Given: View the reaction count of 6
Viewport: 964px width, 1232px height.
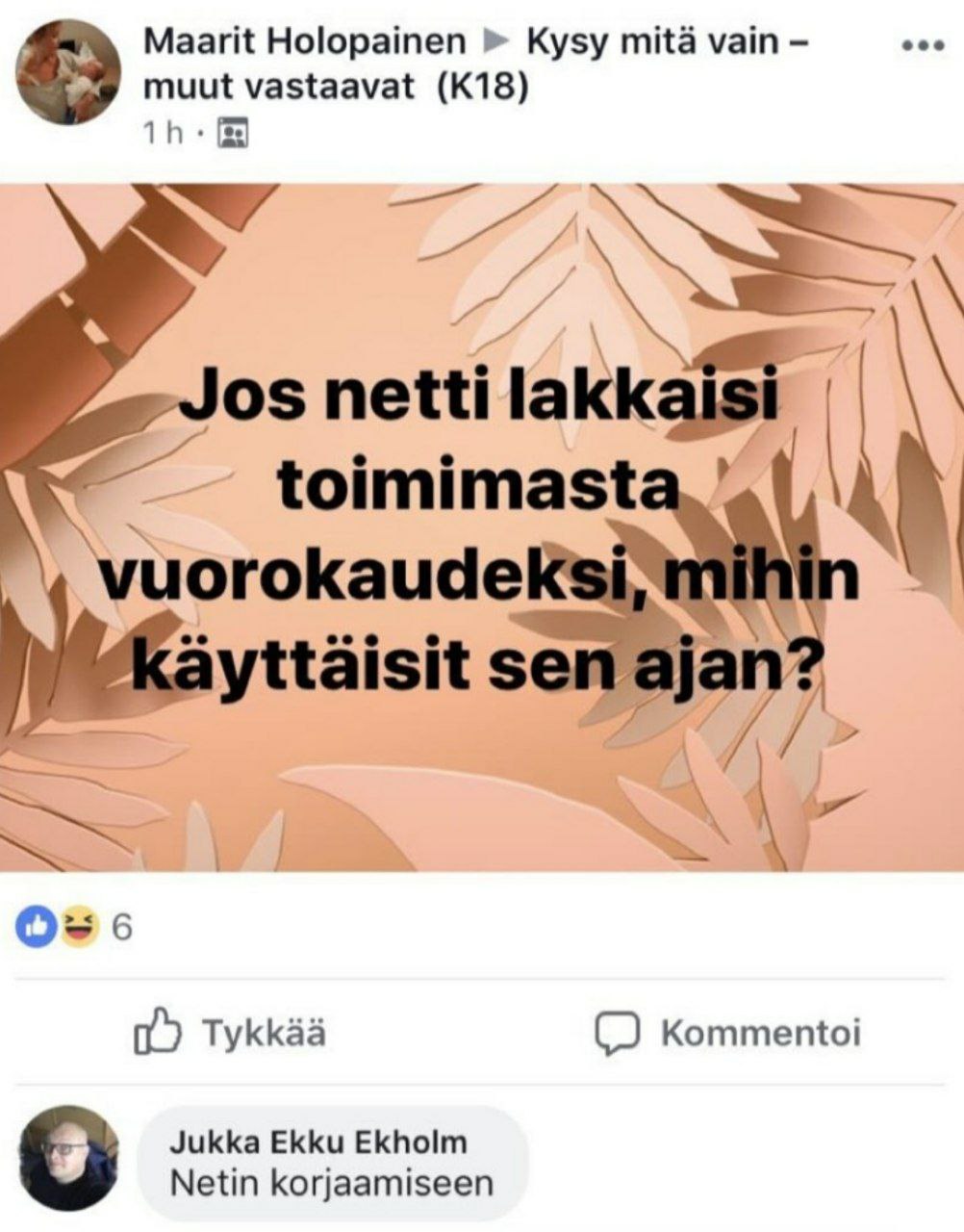Looking at the screenshot, I should (x=122, y=928).
